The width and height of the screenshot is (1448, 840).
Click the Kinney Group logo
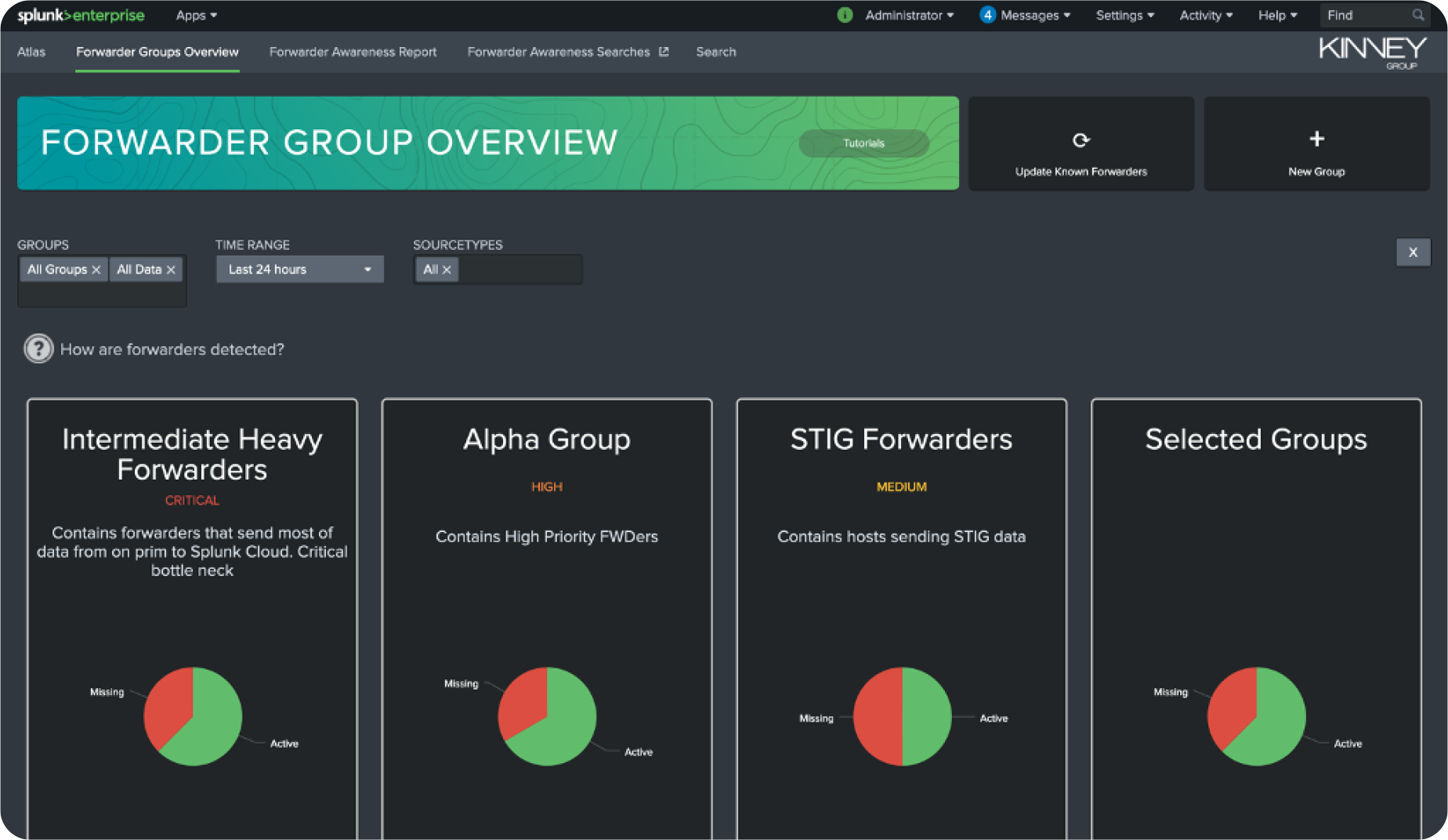click(x=1371, y=52)
